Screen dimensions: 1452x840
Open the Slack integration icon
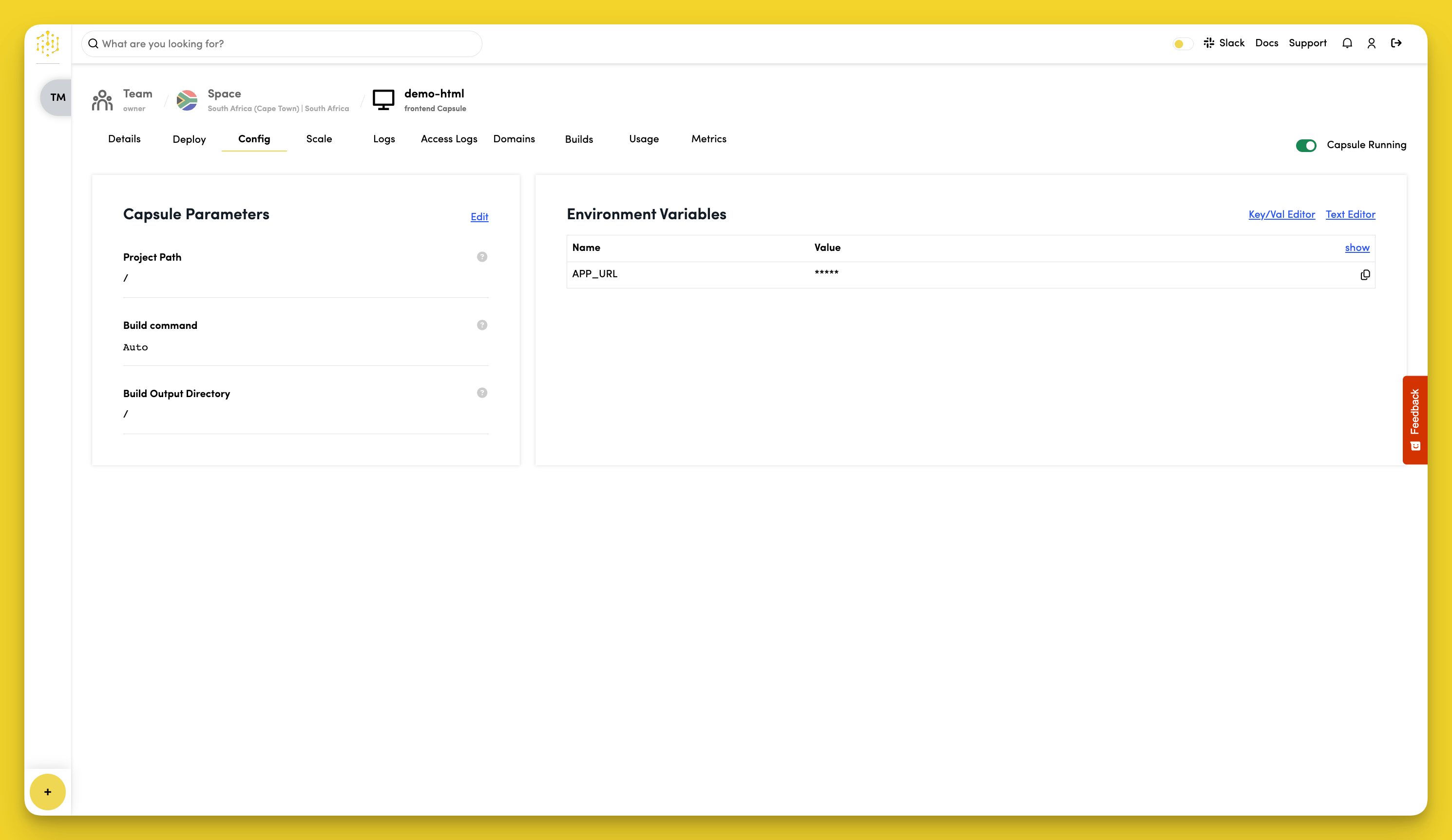[1209, 43]
